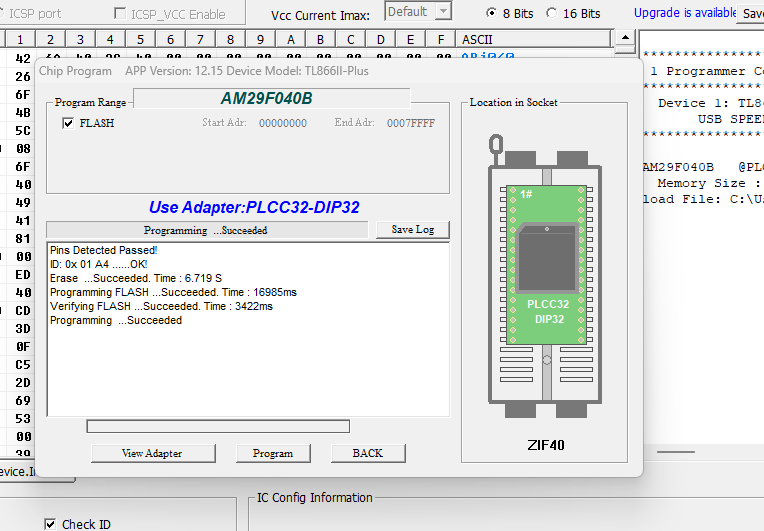Image resolution: width=764 pixels, height=531 pixels.
Task: Open the Upgrade is available link
Action: [683, 13]
